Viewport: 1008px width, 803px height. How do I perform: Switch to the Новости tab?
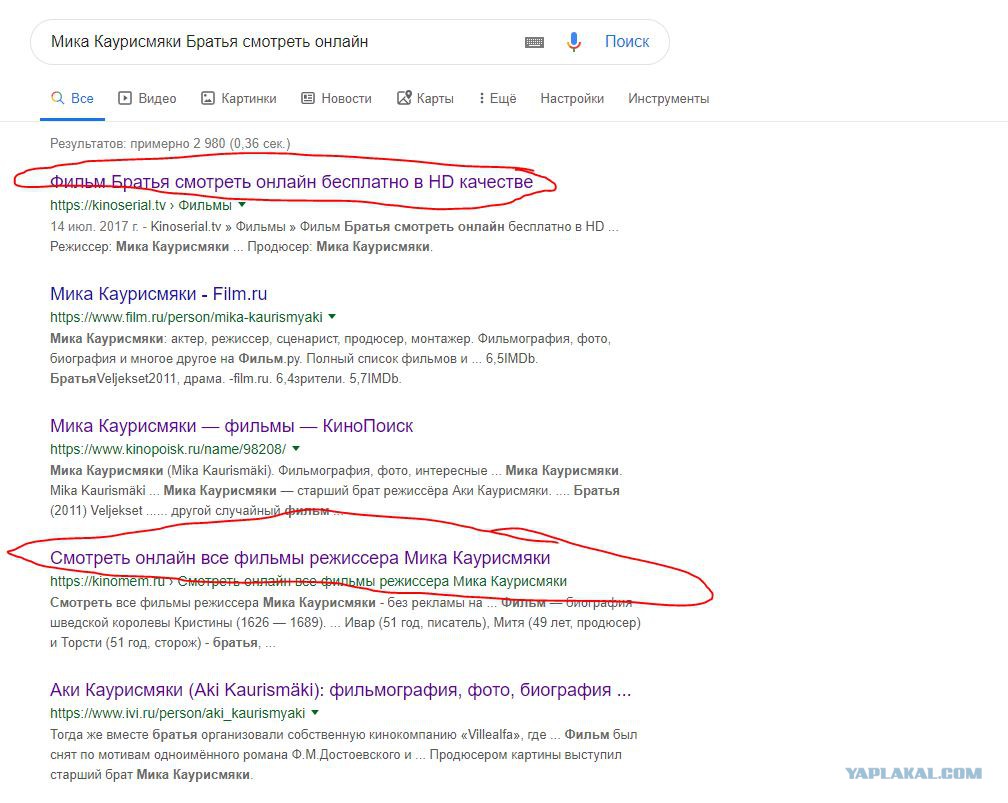[336, 98]
